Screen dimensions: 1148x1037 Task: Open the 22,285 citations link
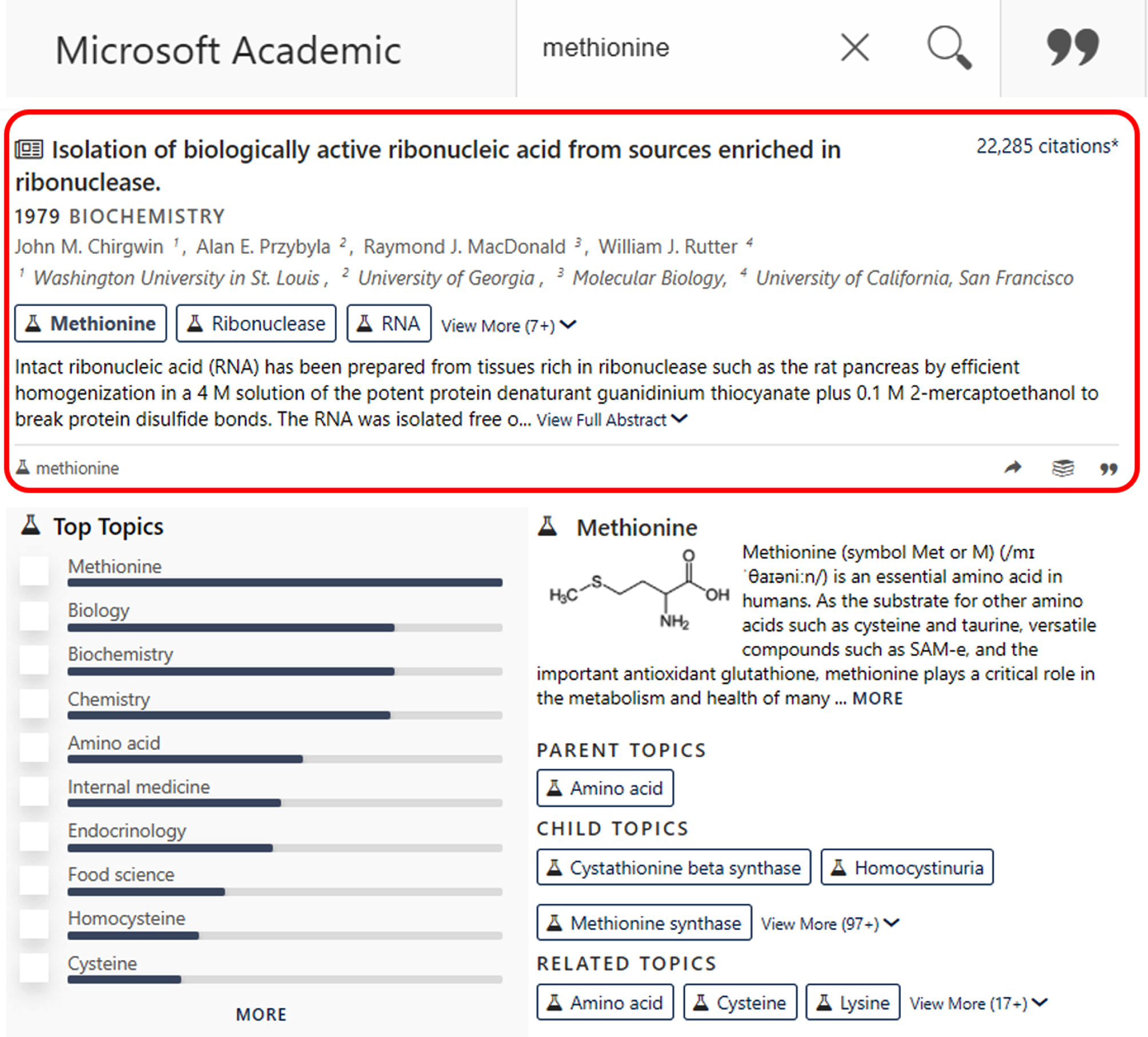tap(1047, 146)
